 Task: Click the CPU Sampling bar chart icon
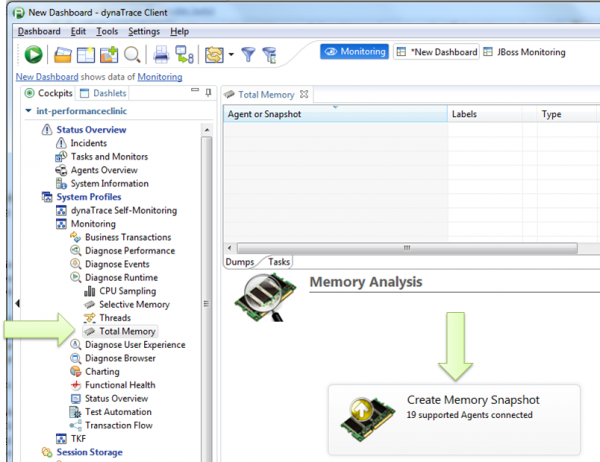(x=89, y=291)
